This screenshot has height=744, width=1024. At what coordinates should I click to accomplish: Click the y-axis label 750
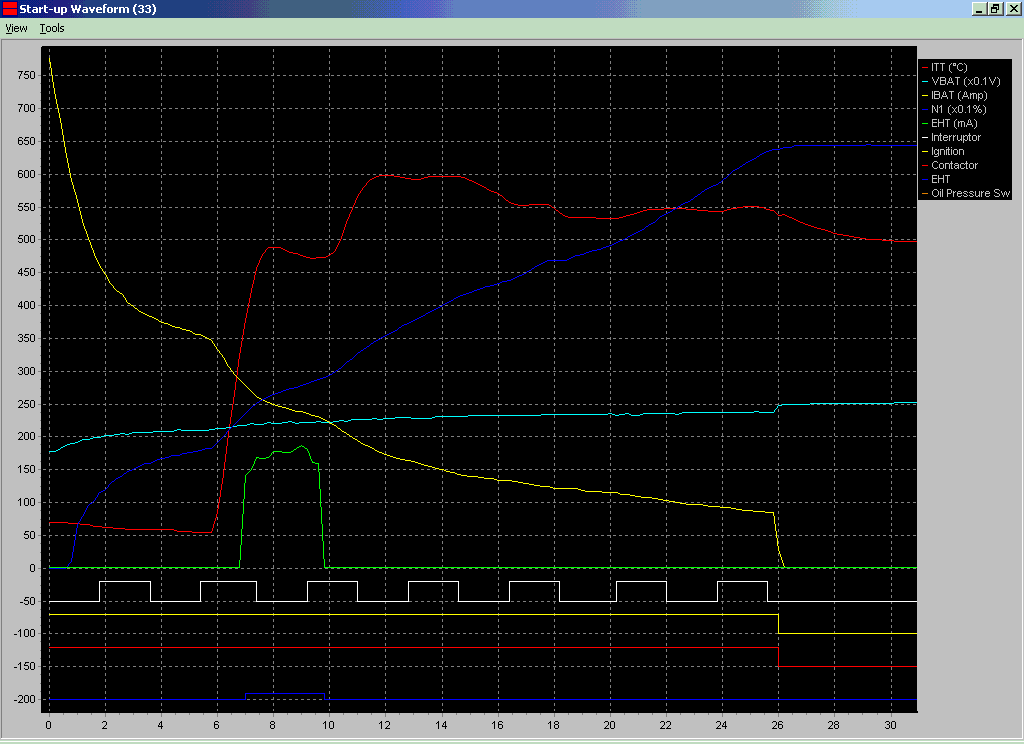click(x=26, y=75)
